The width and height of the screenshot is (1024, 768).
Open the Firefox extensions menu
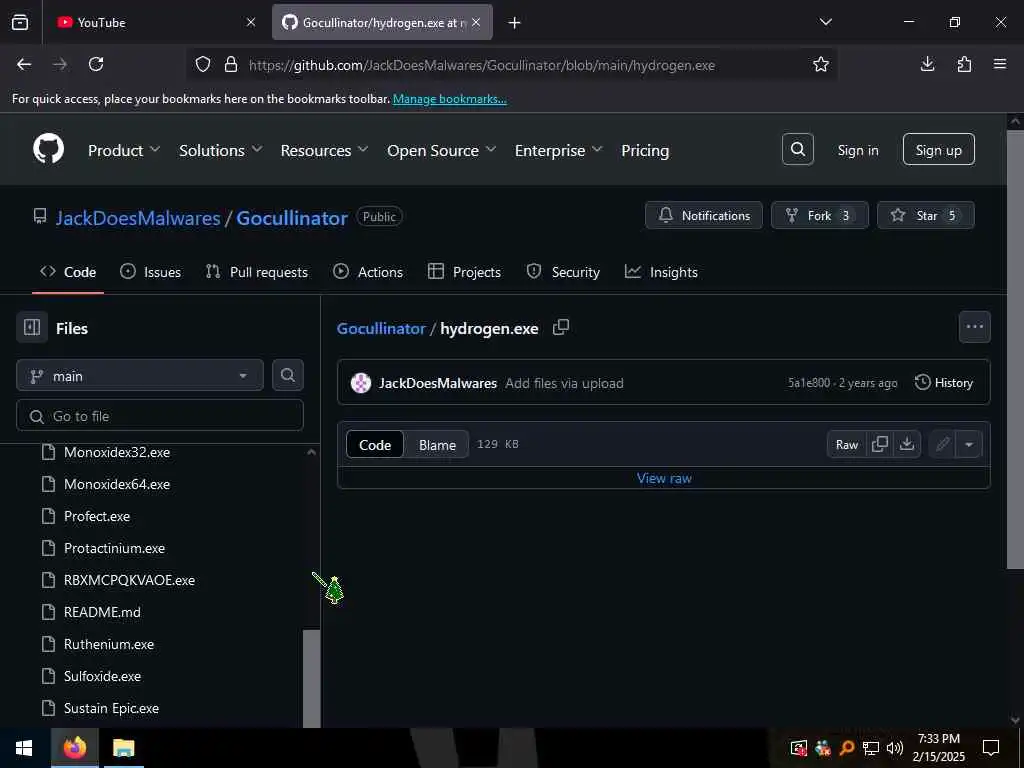[964, 64]
